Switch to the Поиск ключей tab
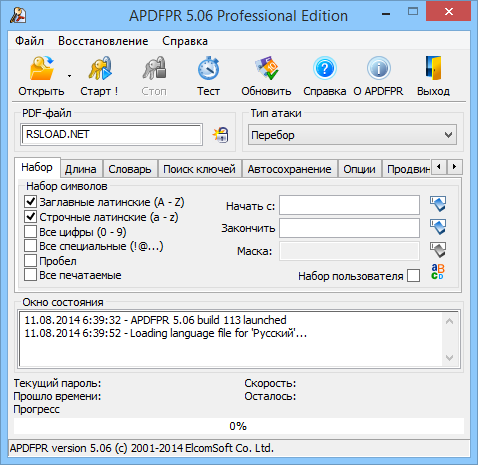The width and height of the screenshot is (478, 465). [199, 169]
